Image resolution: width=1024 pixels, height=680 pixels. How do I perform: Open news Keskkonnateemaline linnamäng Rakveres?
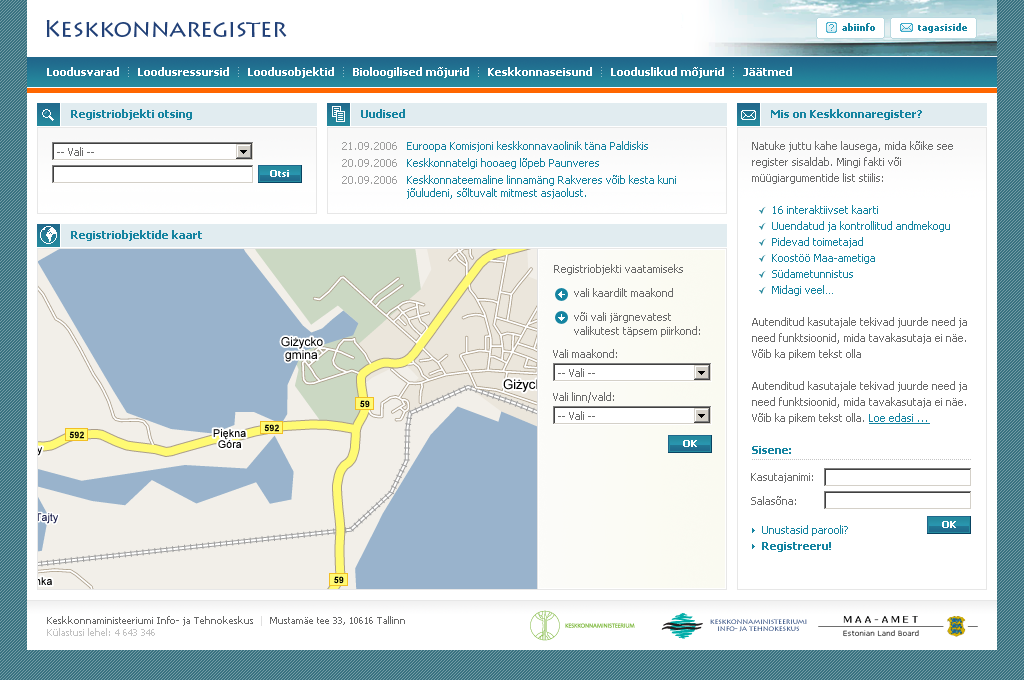(541, 187)
